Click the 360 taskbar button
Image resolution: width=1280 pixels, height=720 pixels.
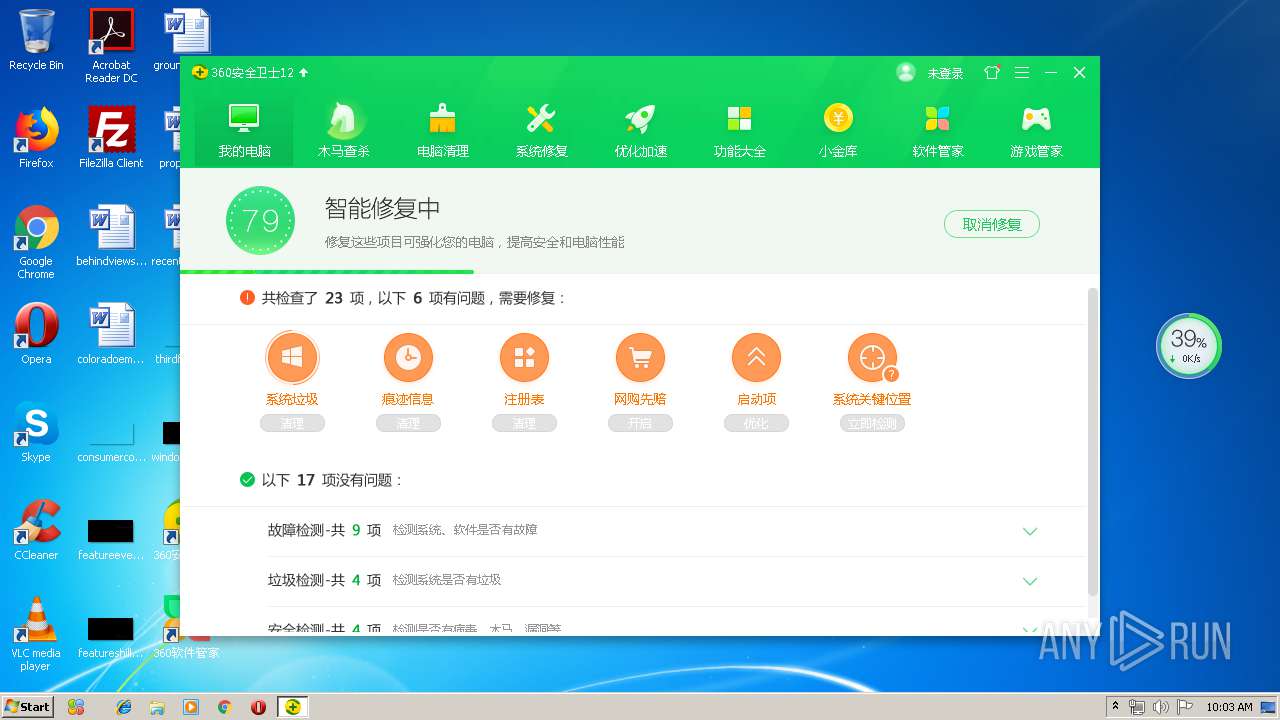click(292, 707)
